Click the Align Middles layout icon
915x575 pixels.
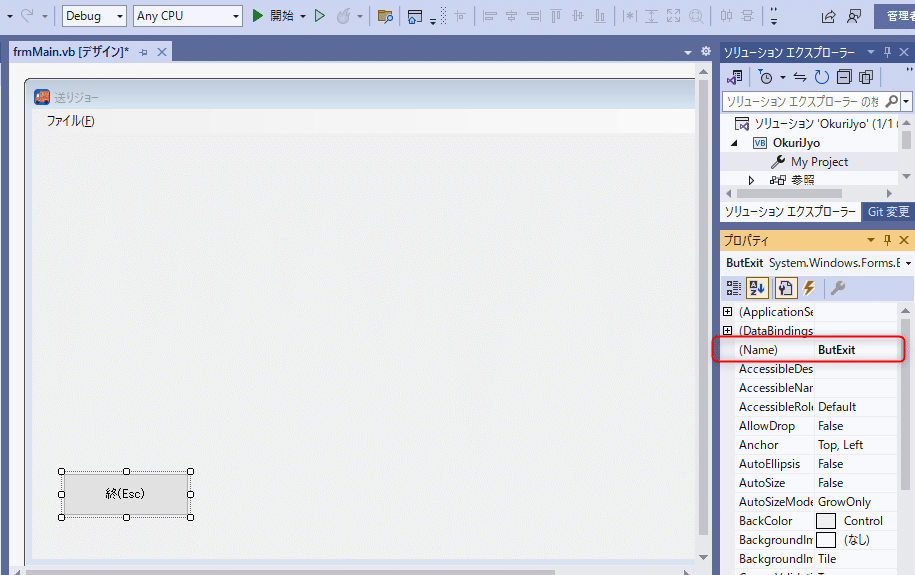(578, 16)
